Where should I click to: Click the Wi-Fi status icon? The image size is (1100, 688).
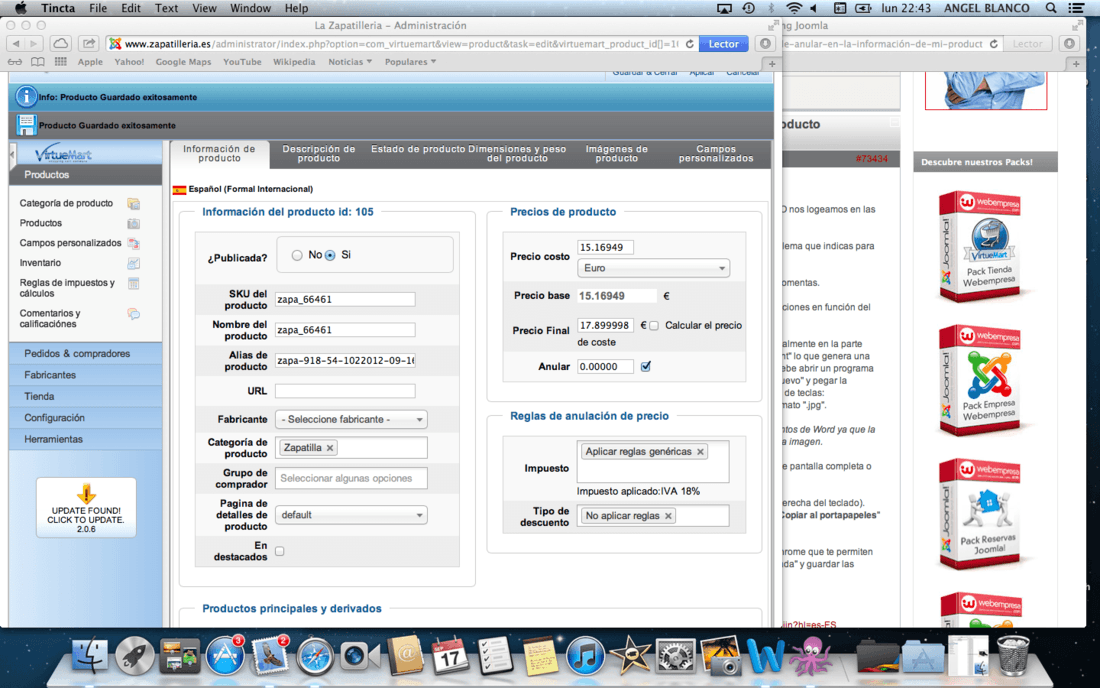pos(793,8)
